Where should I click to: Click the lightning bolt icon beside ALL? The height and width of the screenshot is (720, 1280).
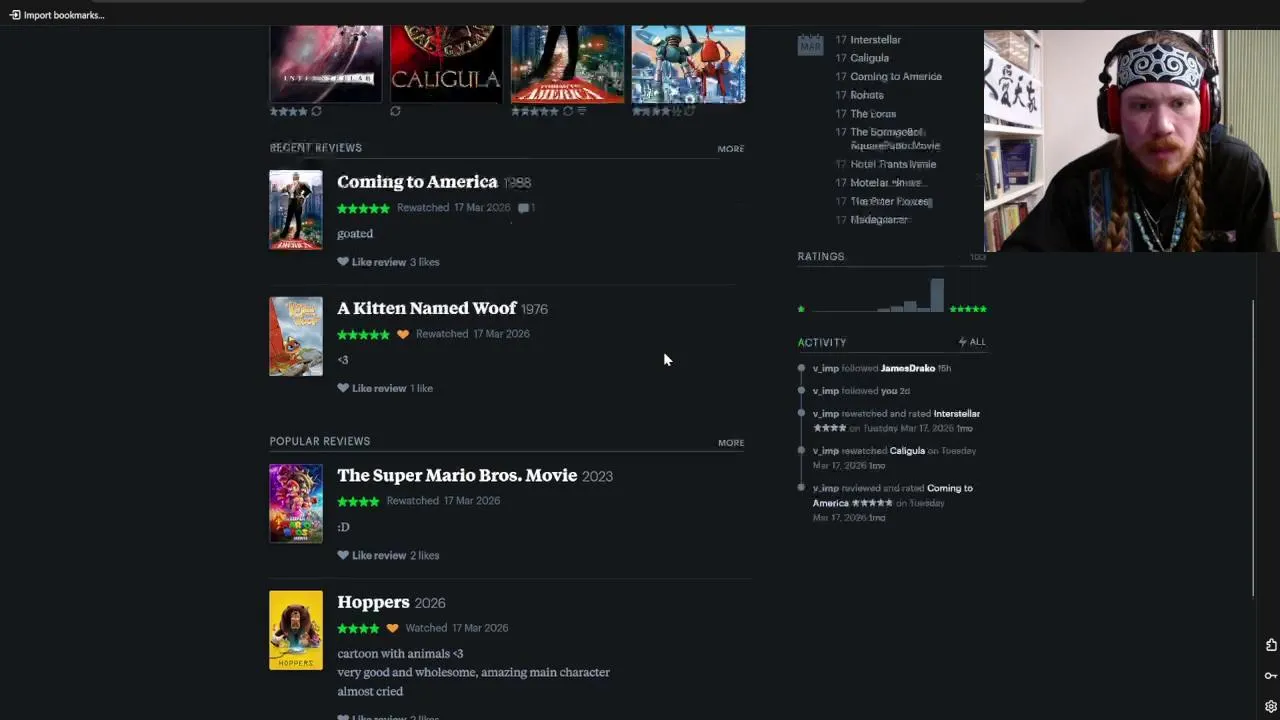point(963,342)
